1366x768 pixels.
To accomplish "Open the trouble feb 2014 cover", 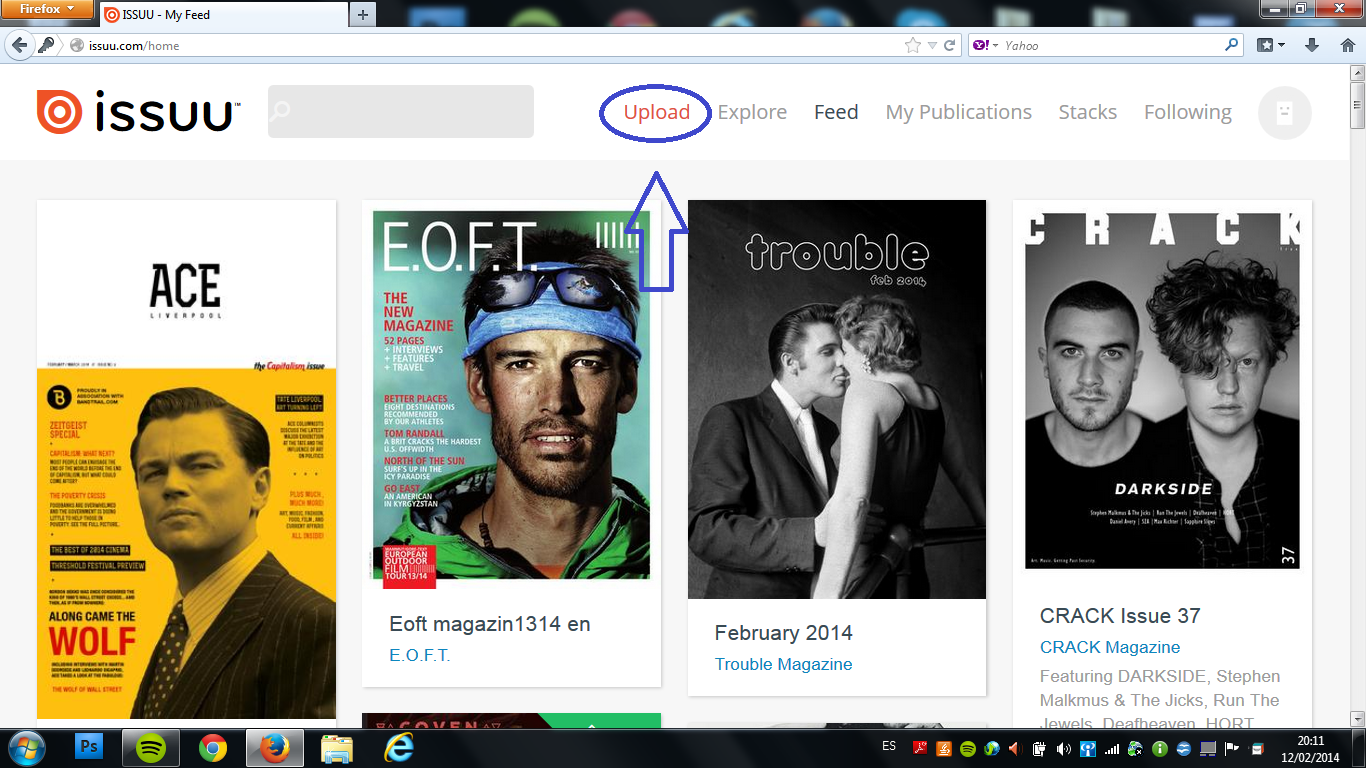I will [837, 399].
